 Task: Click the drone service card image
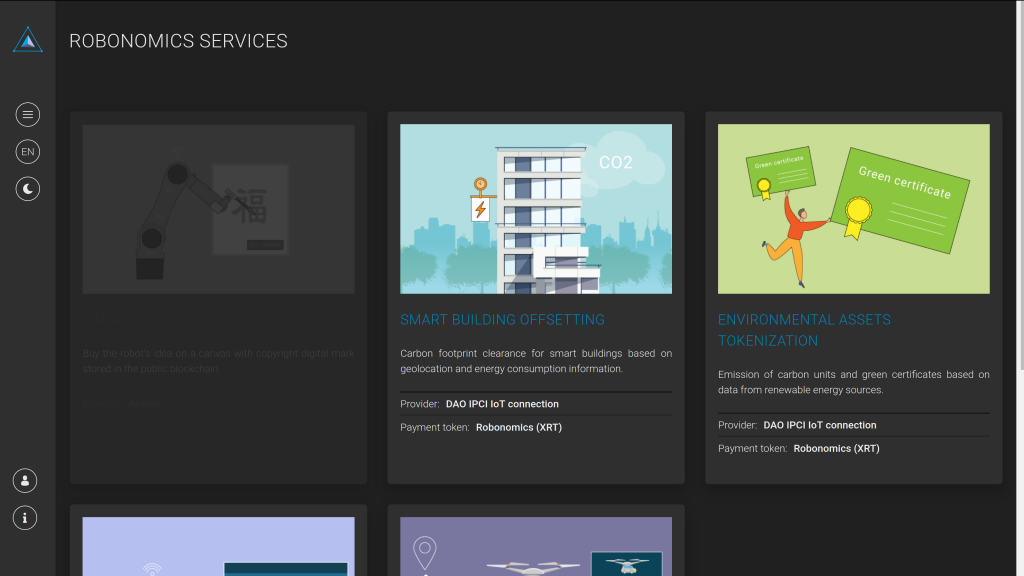(536, 547)
